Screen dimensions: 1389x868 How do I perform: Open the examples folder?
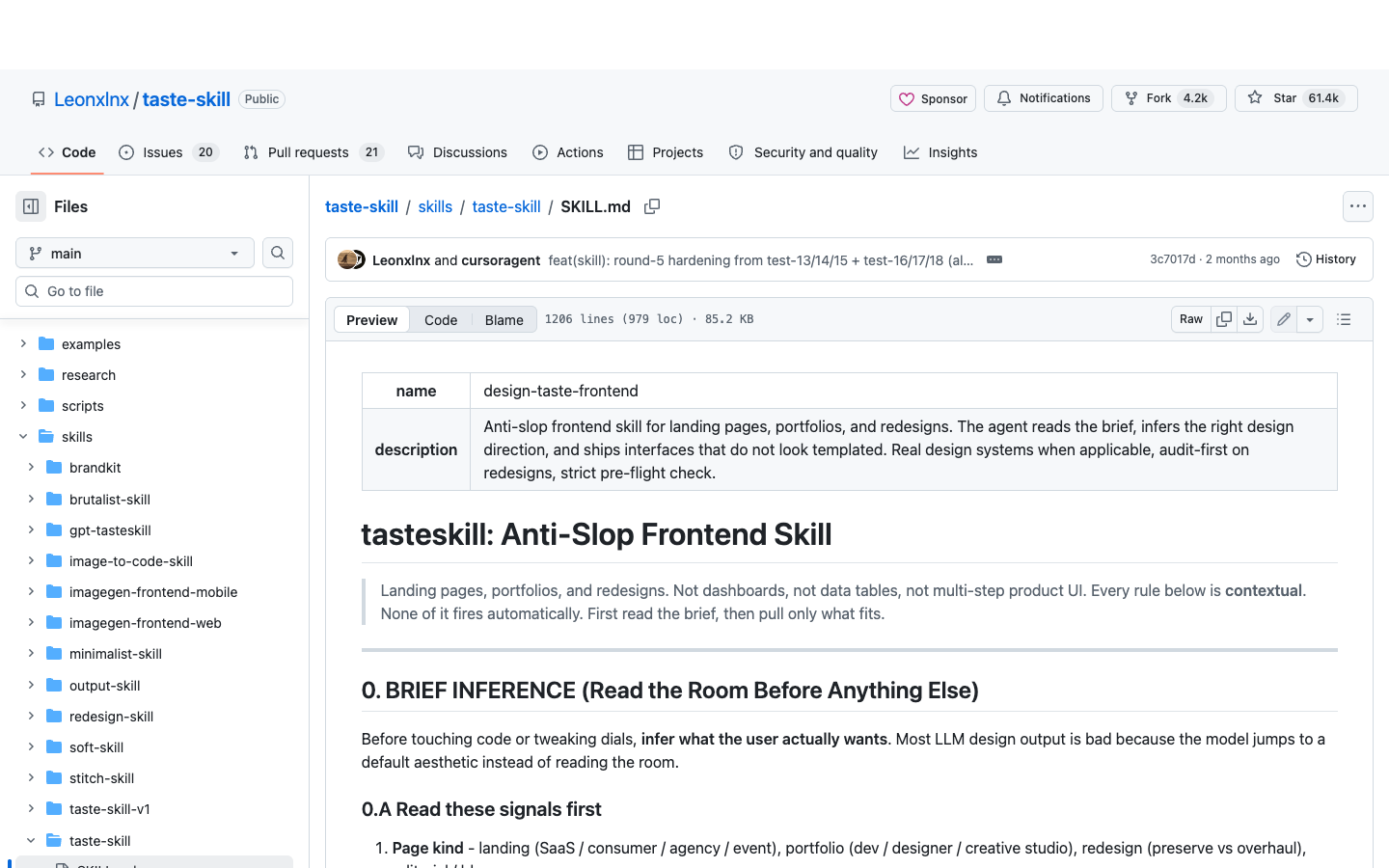pyautogui.click(x=91, y=344)
